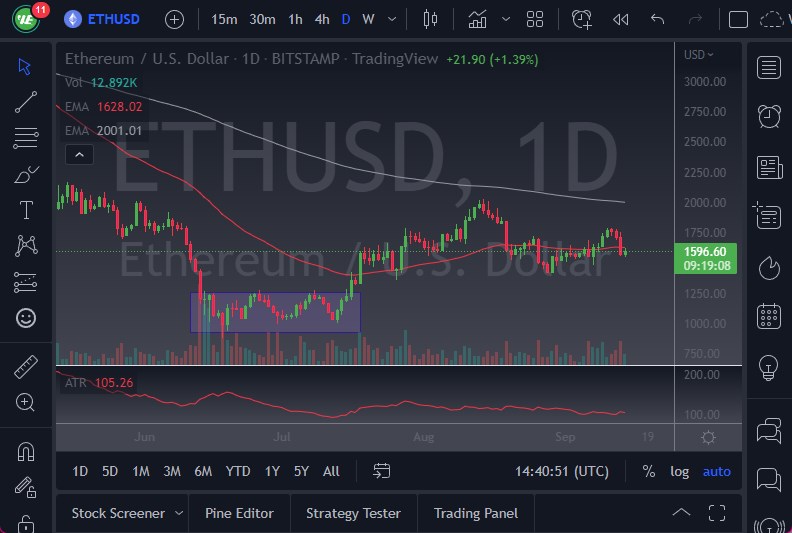Screen dimensions: 792x533
Task: Open the Fibonacci and Gann tools
Action: pyautogui.click(x=25, y=138)
